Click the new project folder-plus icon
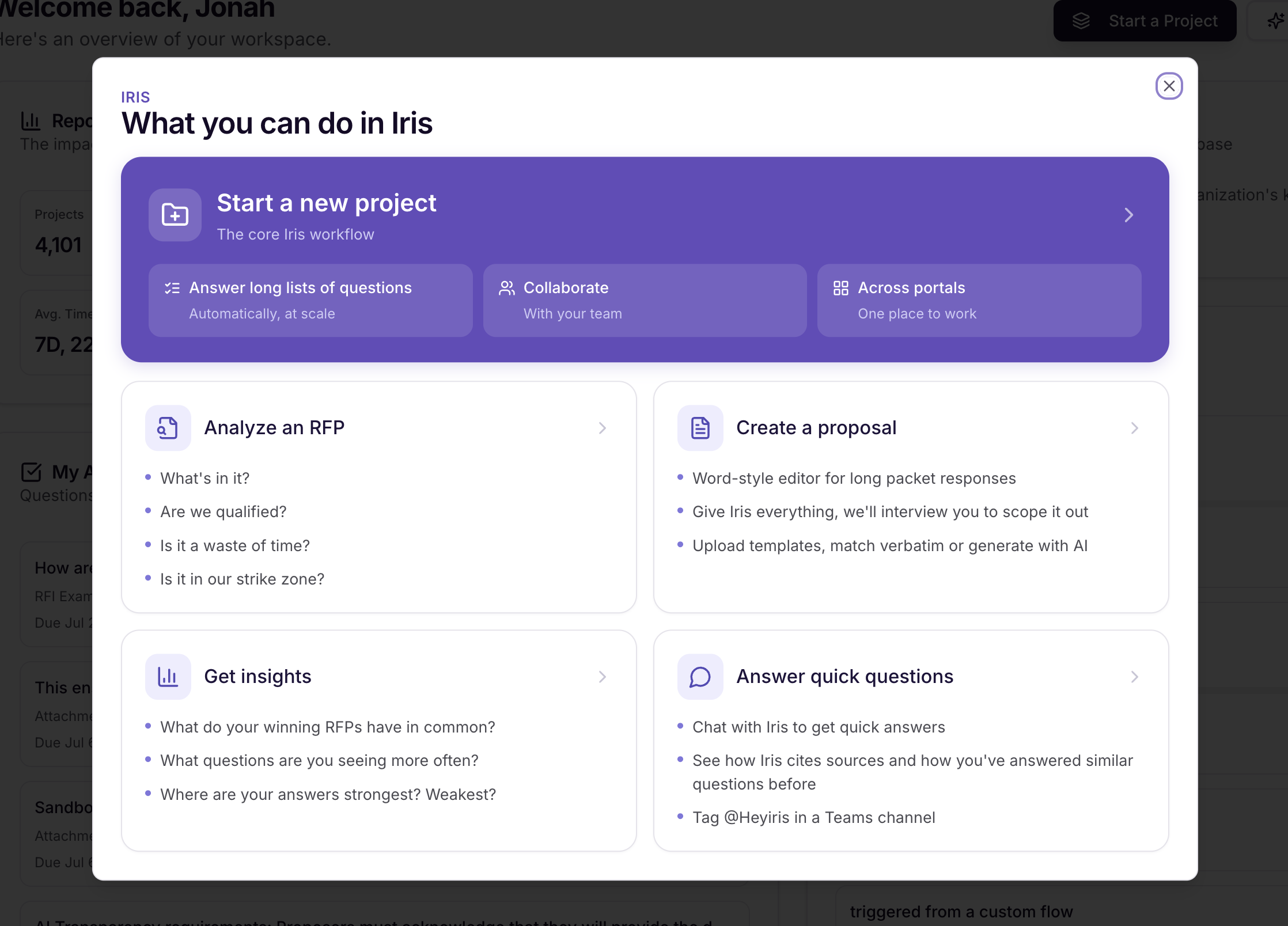Image resolution: width=1288 pixels, height=926 pixels. pos(175,215)
